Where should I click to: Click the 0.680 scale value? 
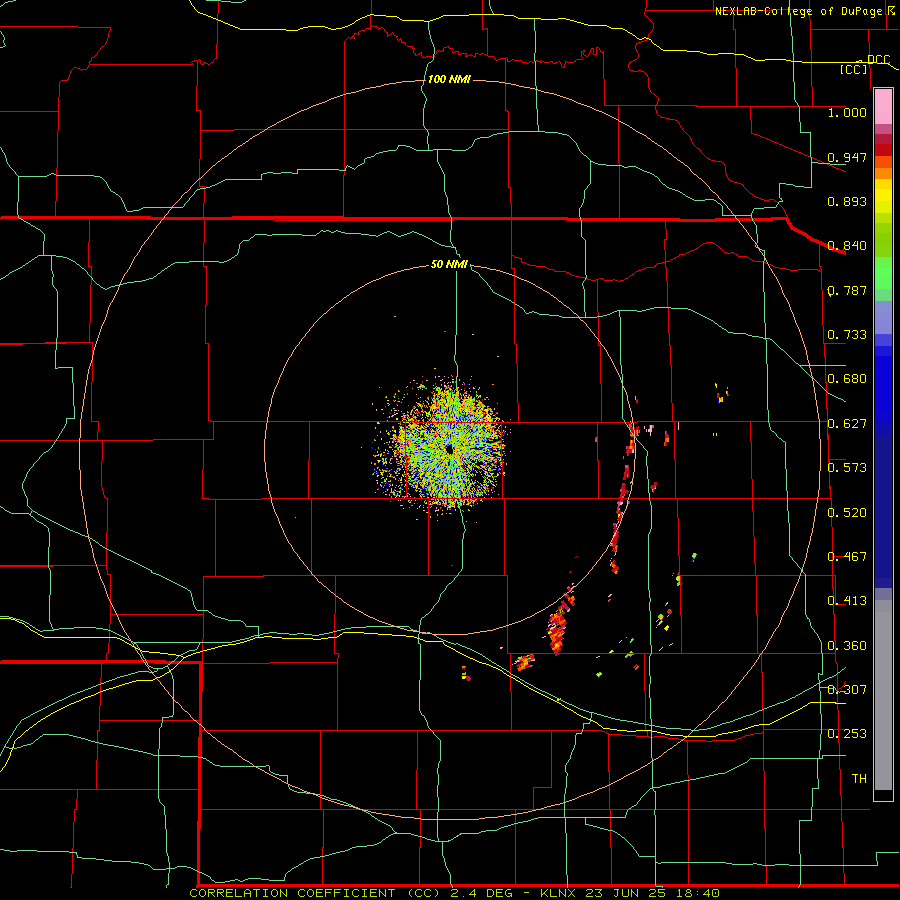coord(847,379)
